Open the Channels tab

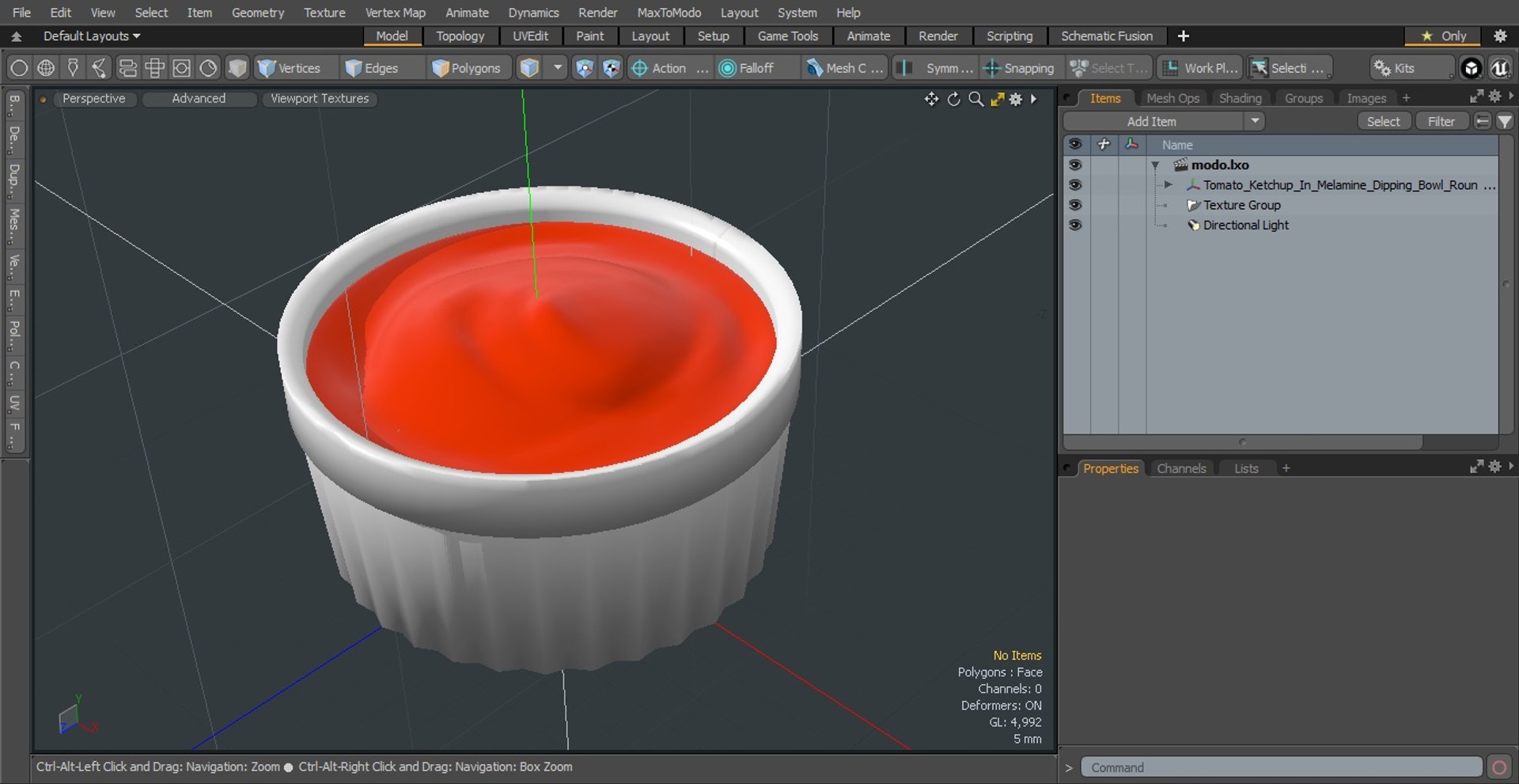(x=1181, y=468)
